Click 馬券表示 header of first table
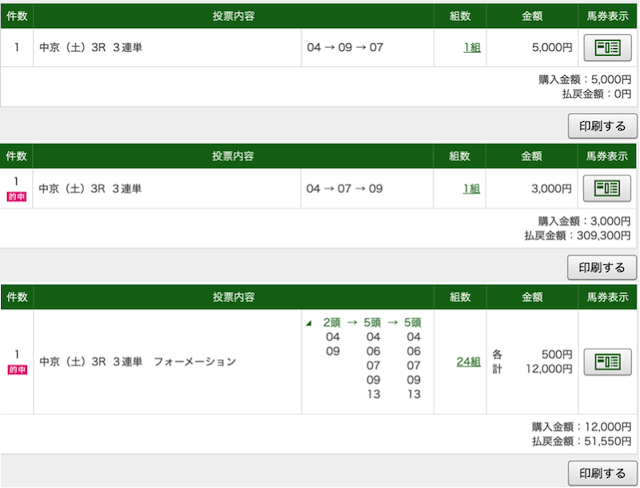 pyautogui.click(x=607, y=16)
